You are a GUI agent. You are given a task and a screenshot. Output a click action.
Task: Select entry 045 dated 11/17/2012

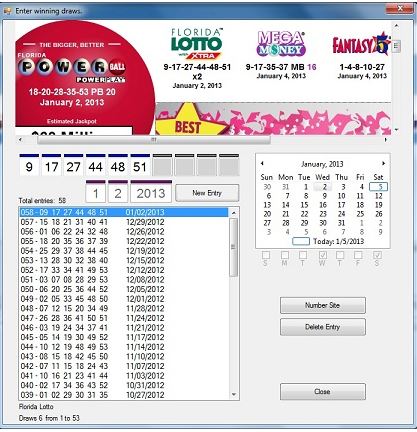124,337
